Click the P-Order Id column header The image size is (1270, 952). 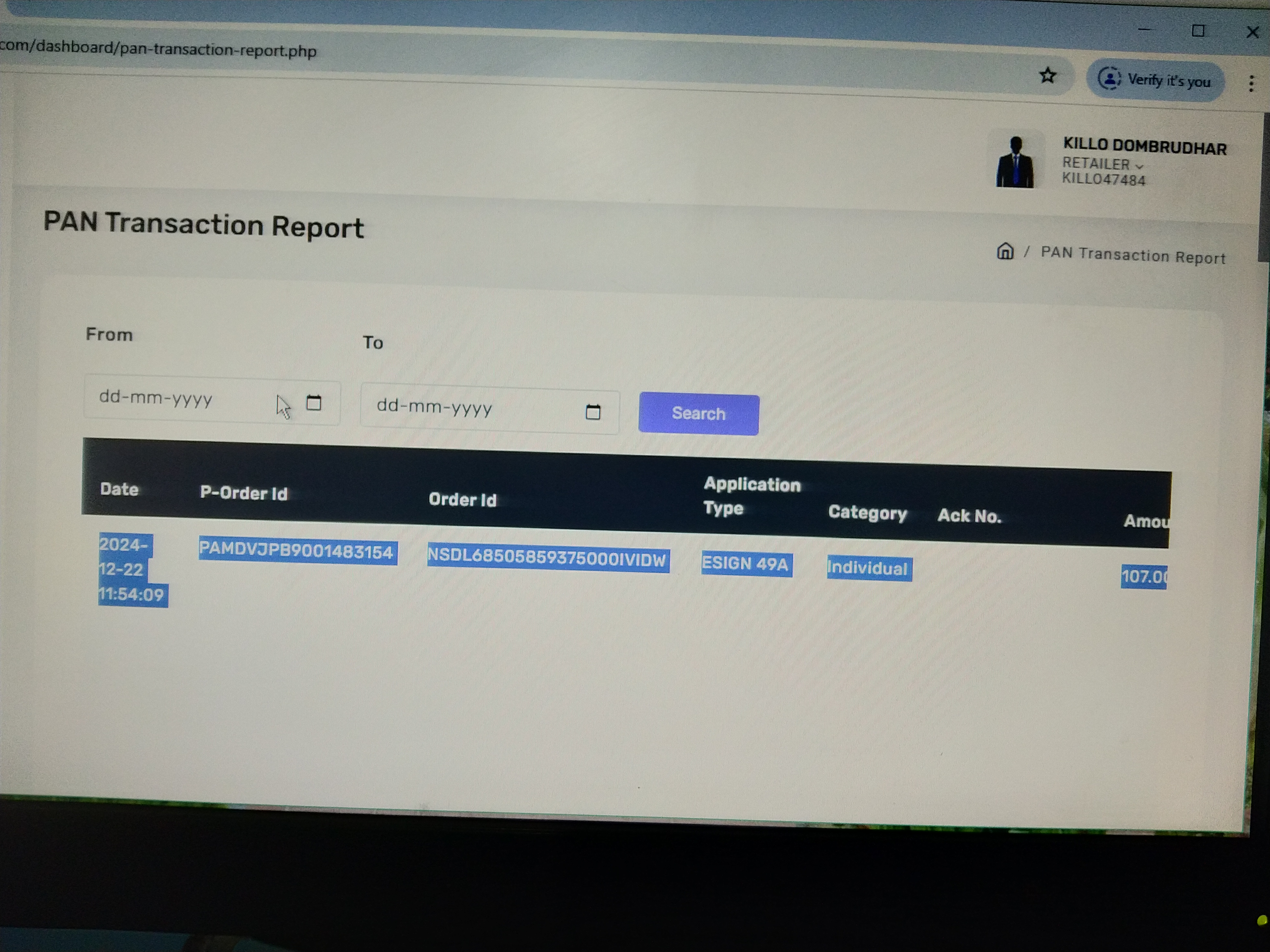(243, 493)
